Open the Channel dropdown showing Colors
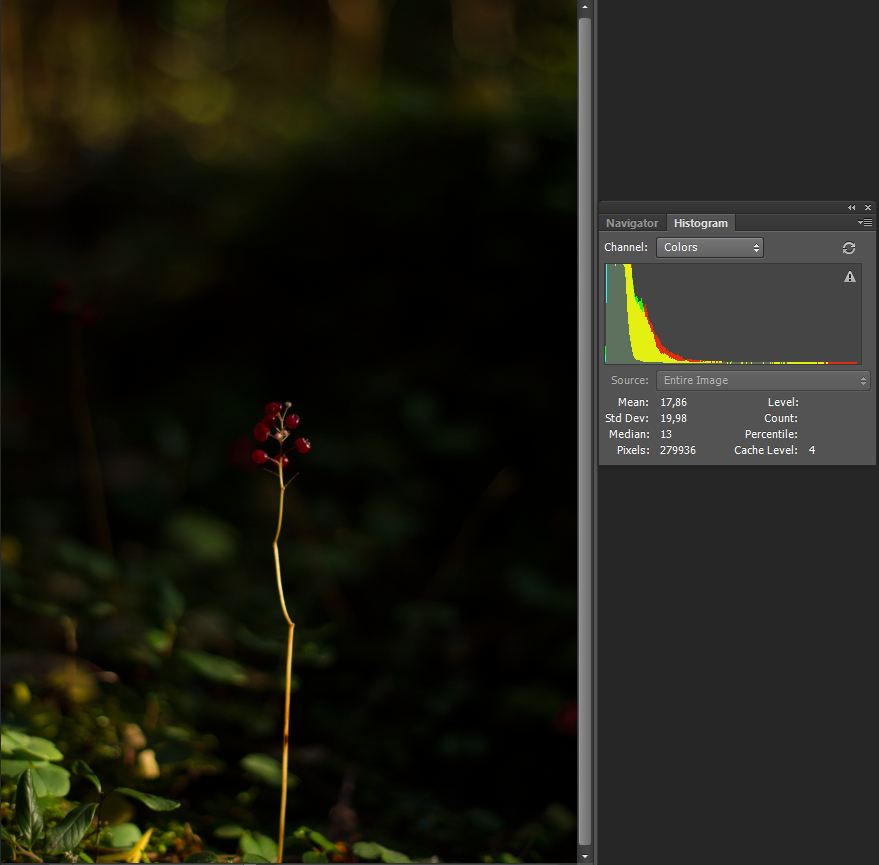The height and width of the screenshot is (865, 879). click(x=710, y=247)
